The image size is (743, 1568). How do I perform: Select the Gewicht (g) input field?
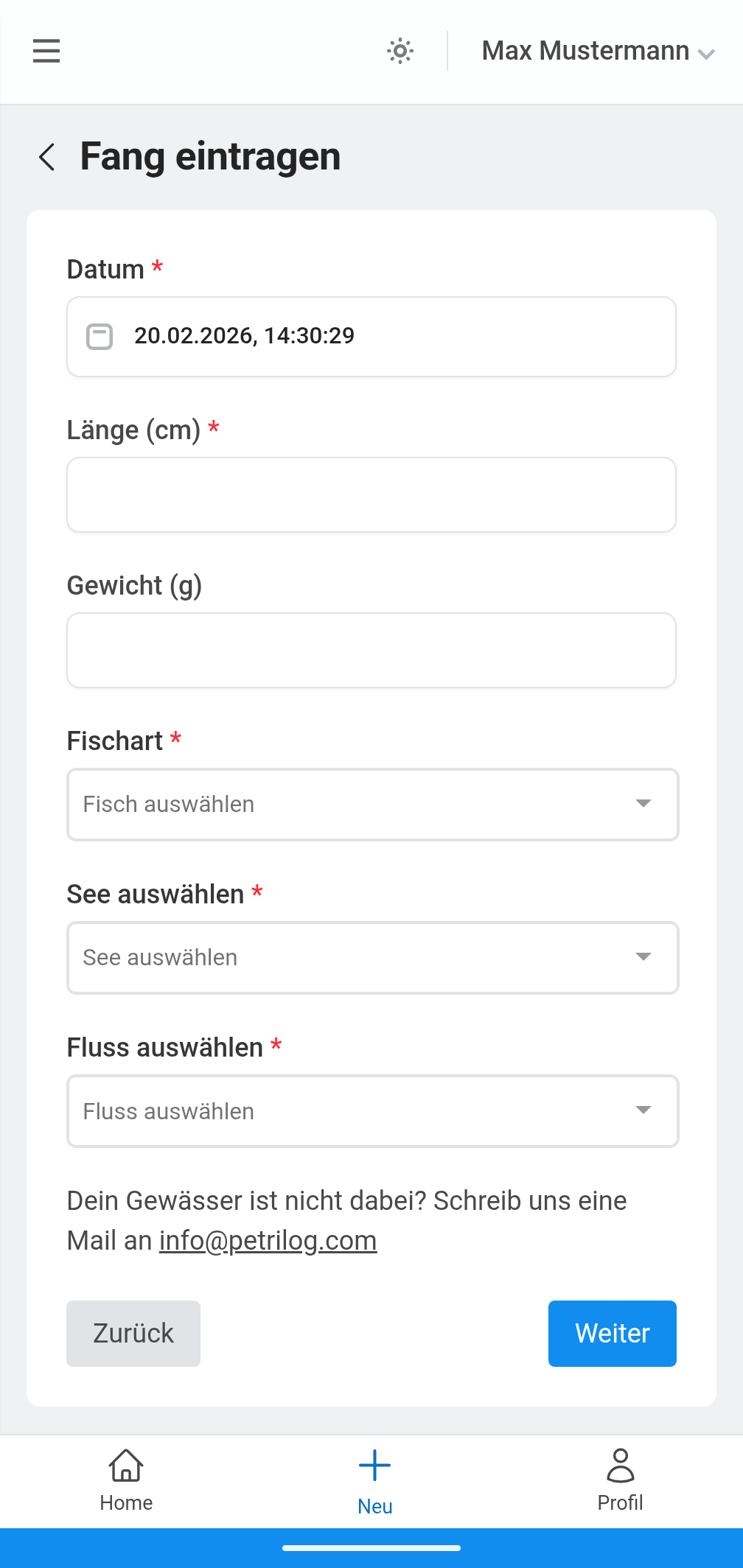click(371, 650)
